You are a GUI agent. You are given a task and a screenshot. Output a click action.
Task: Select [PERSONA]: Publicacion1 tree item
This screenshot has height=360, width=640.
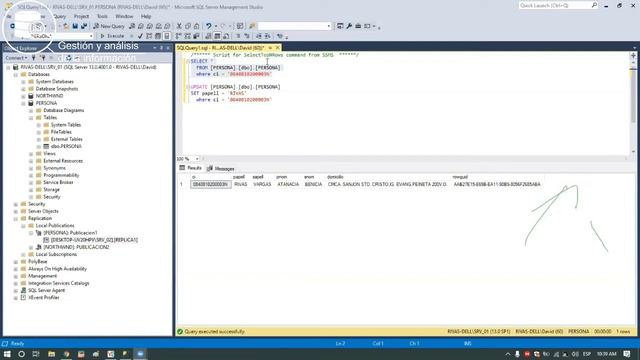click(70, 233)
